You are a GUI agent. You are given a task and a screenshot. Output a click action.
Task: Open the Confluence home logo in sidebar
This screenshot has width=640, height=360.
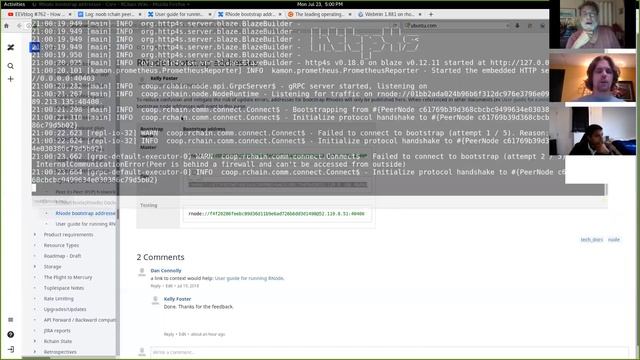point(11,47)
